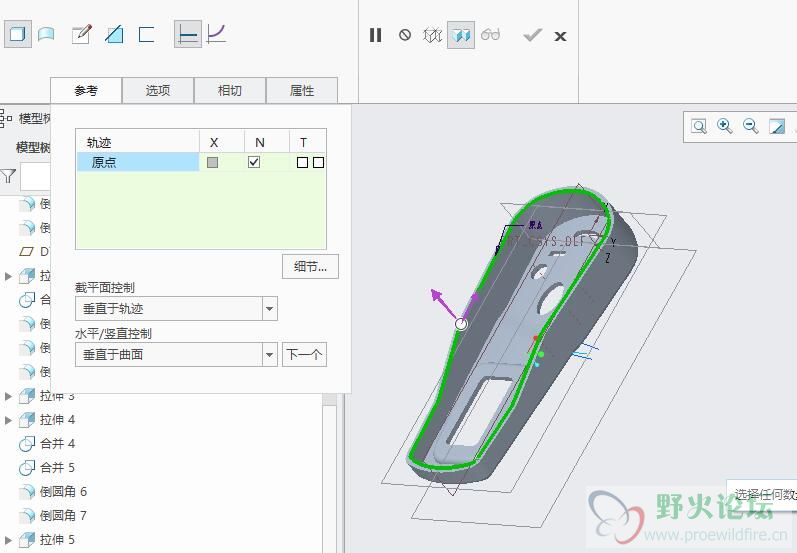This screenshot has width=797, height=553.
Task: Toggle the X checkbox for 原点 trajectory
Action: [x=212, y=162]
